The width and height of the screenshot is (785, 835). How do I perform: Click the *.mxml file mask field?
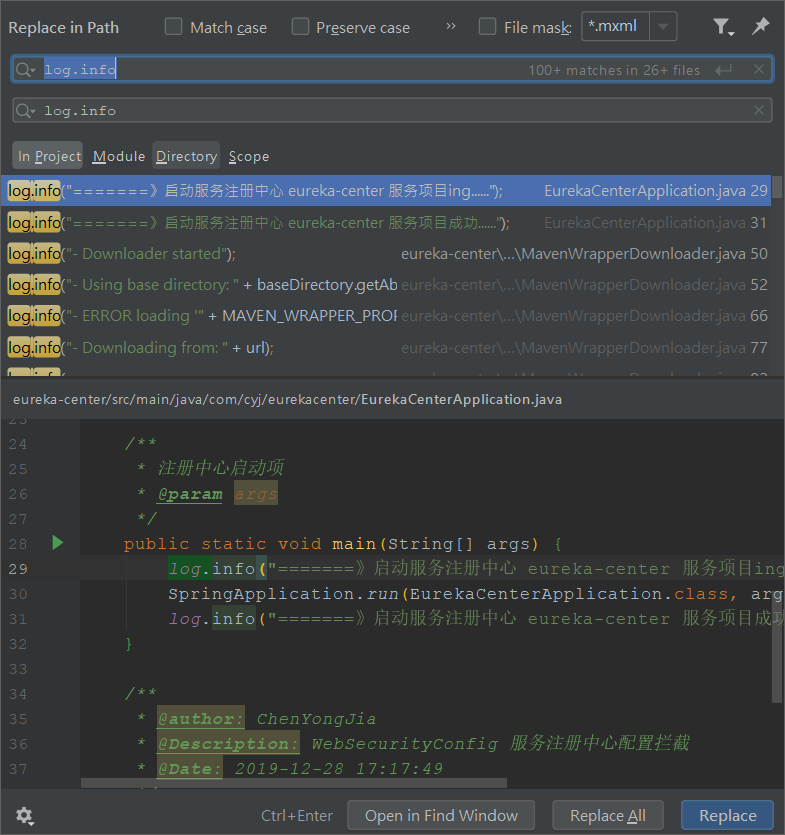point(616,26)
